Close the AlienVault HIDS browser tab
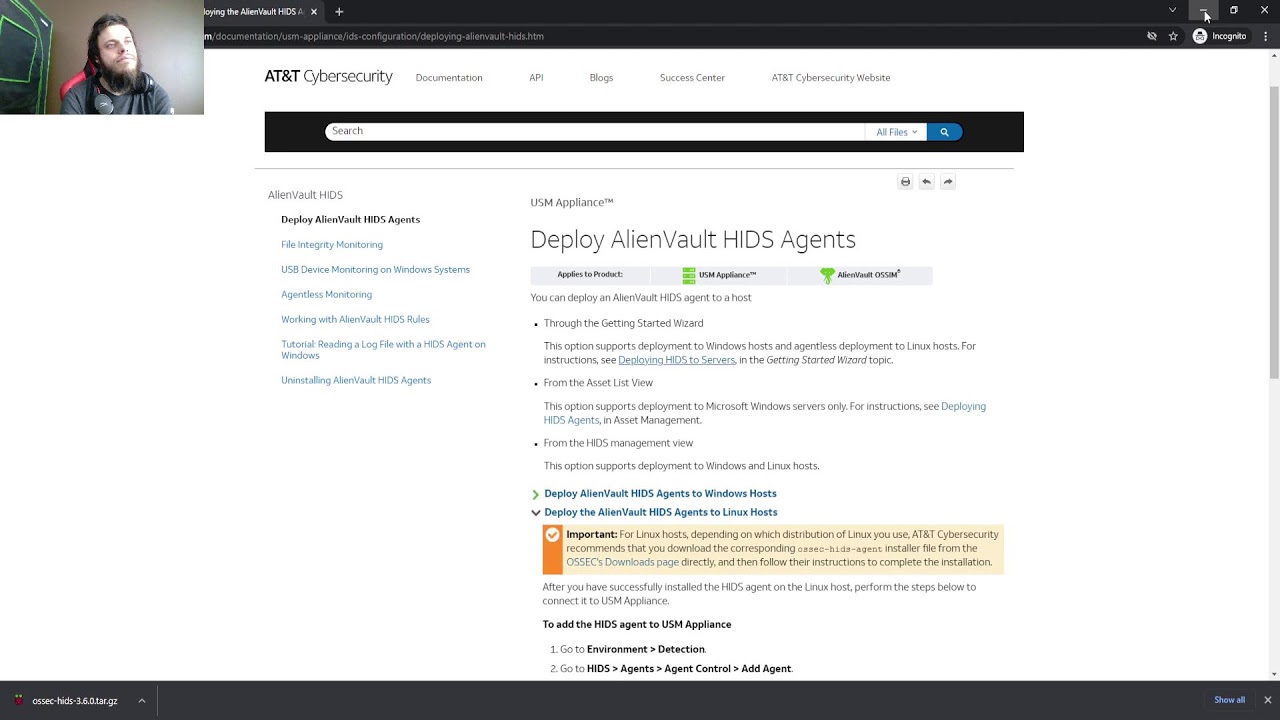 (x=314, y=12)
